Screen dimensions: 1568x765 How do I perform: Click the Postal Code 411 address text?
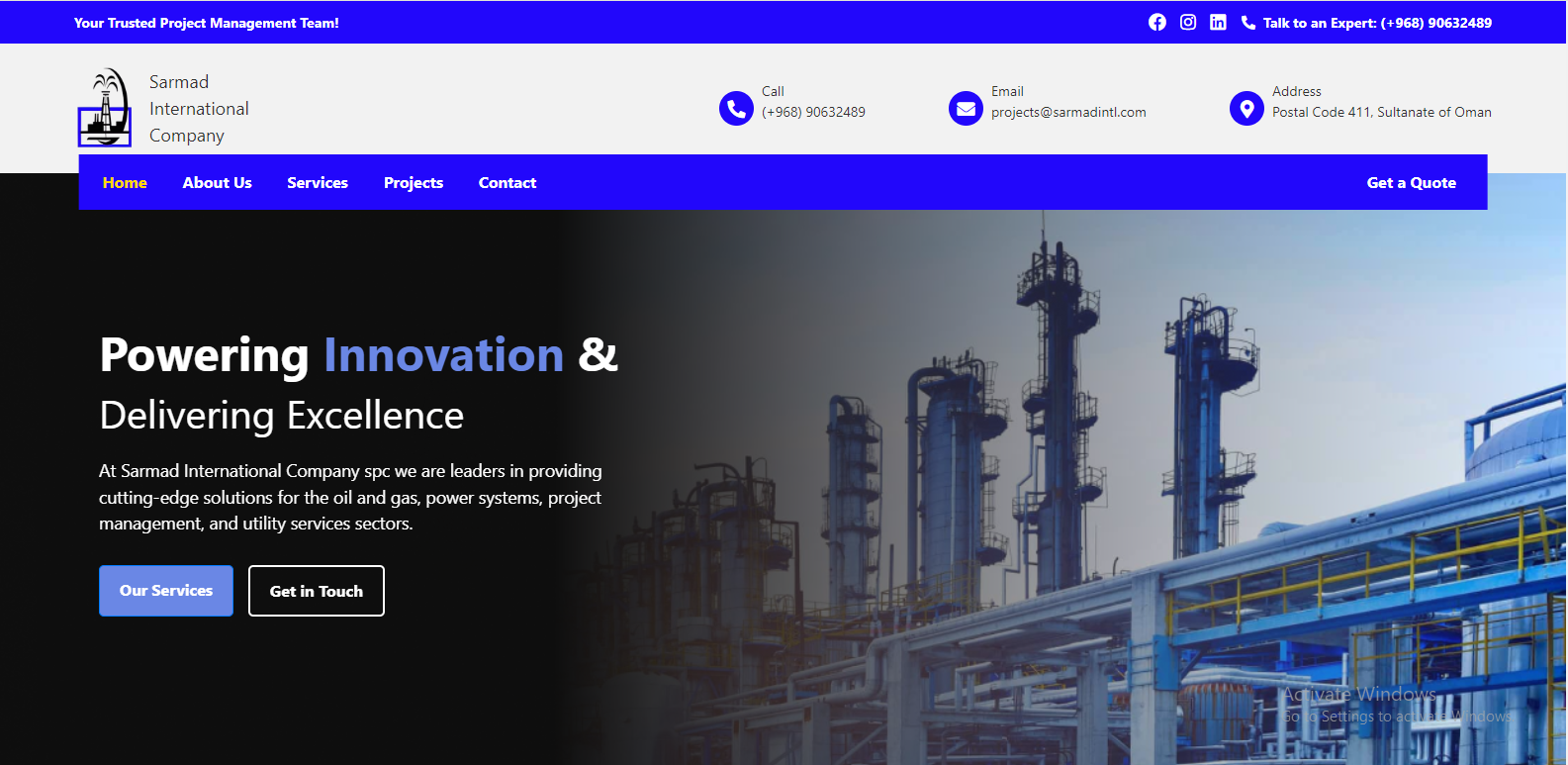pyautogui.click(x=1382, y=112)
